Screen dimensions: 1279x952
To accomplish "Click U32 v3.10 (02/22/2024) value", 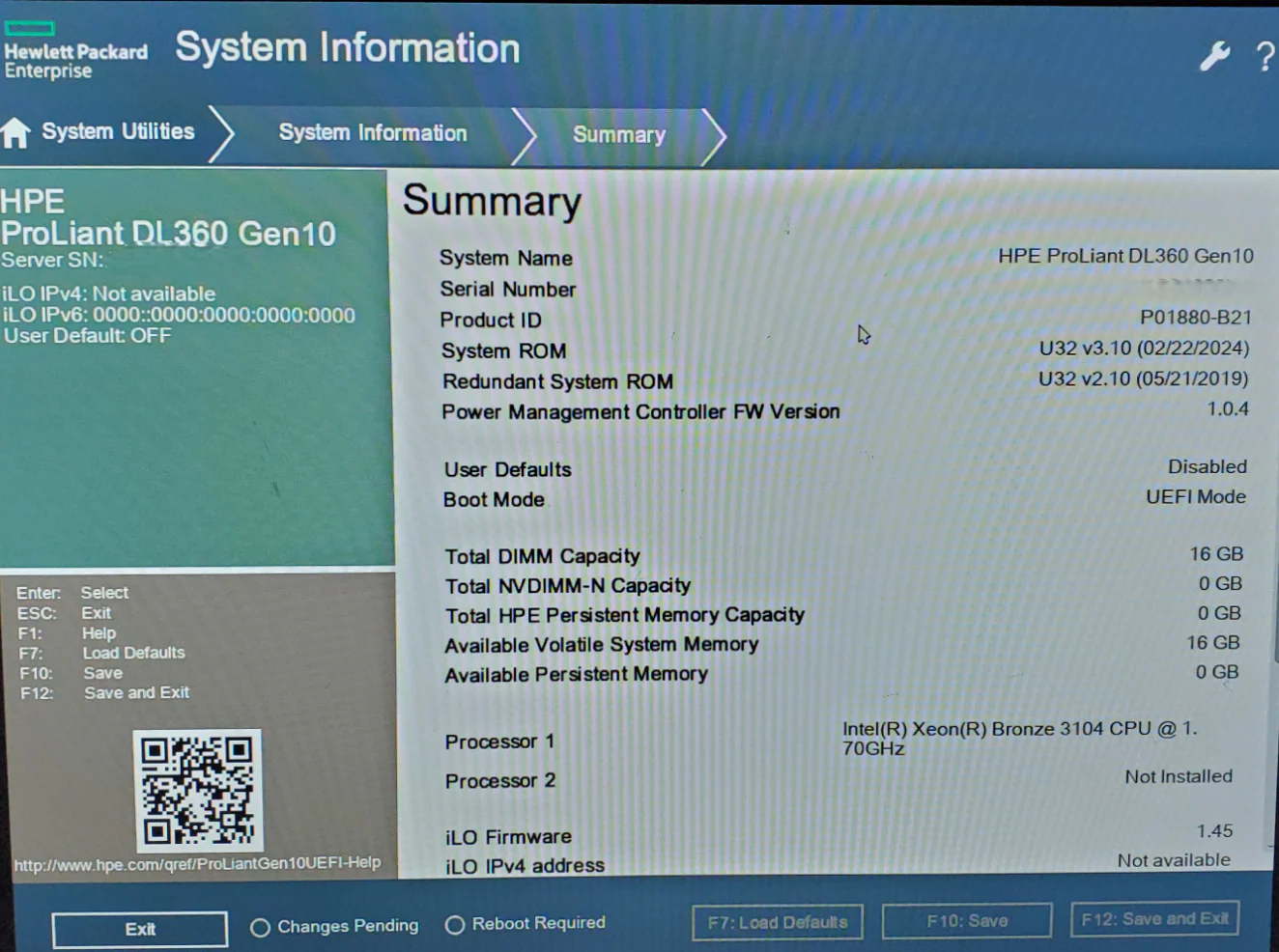I will click(1145, 348).
